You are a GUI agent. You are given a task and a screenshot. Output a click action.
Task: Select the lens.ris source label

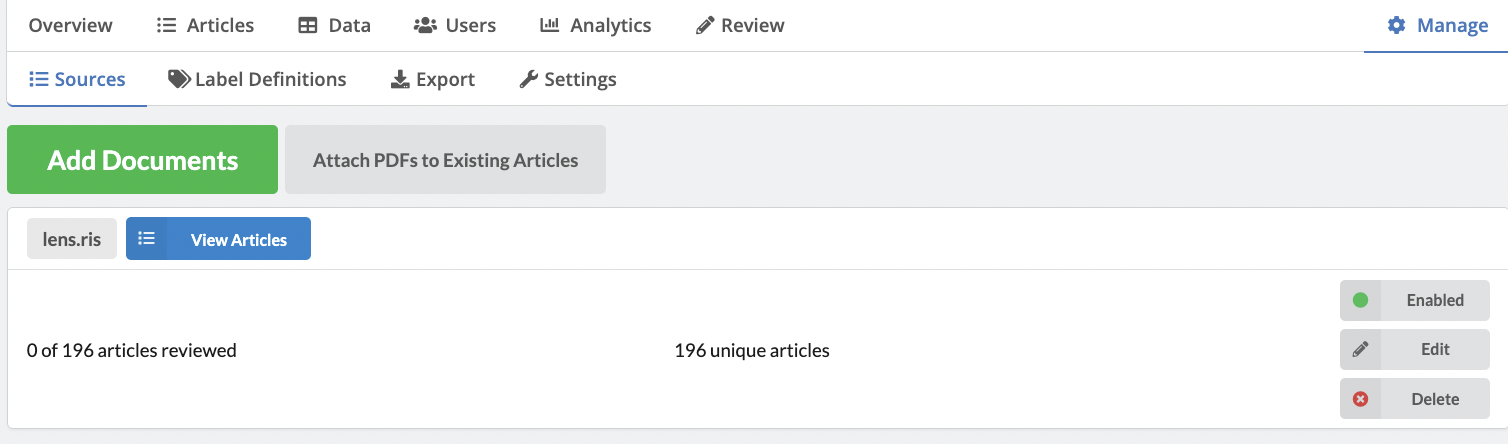click(72, 239)
